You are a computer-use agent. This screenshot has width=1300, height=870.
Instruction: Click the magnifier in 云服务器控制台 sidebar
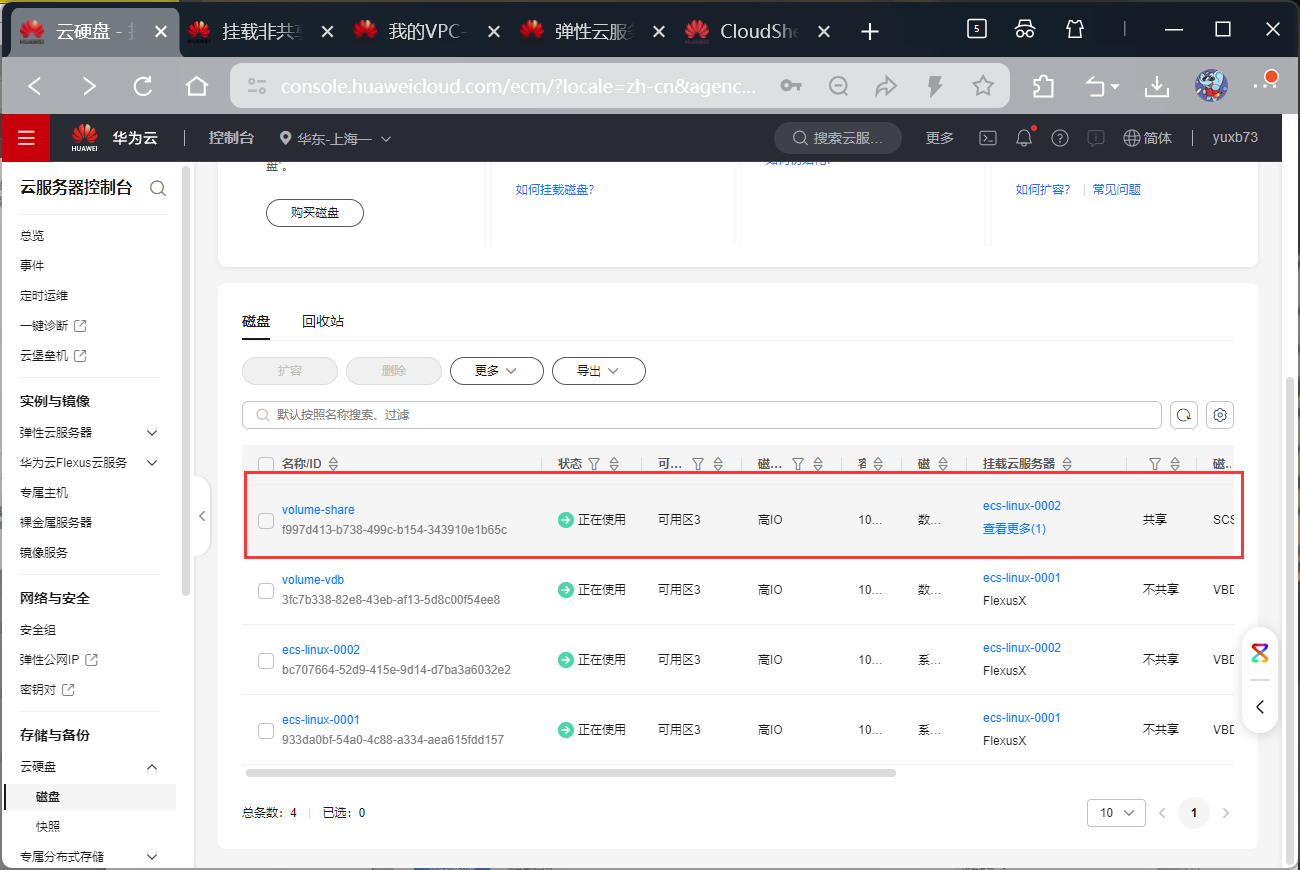(158, 188)
